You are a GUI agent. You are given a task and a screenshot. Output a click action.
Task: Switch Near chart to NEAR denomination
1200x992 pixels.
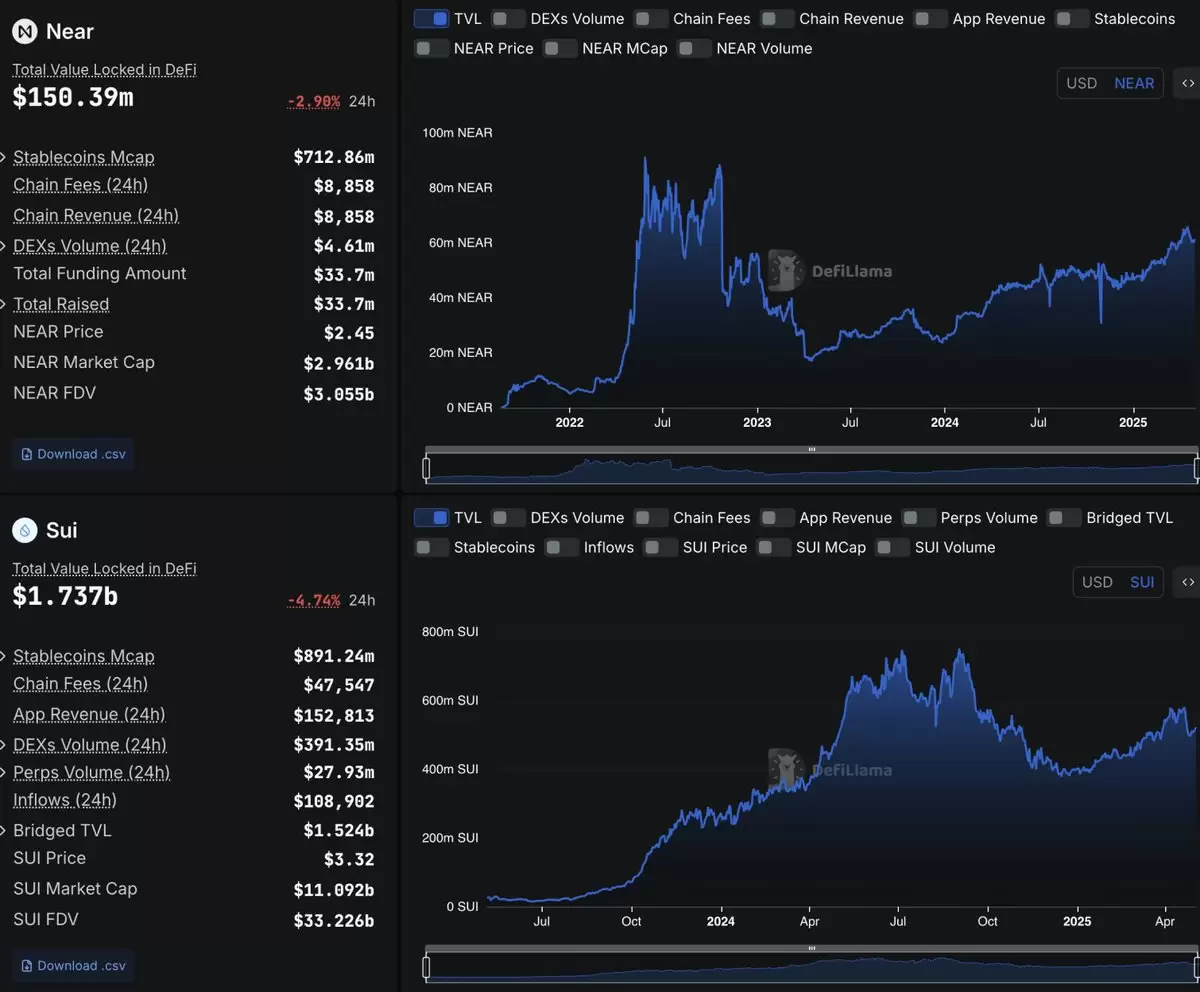[x=1134, y=83]
